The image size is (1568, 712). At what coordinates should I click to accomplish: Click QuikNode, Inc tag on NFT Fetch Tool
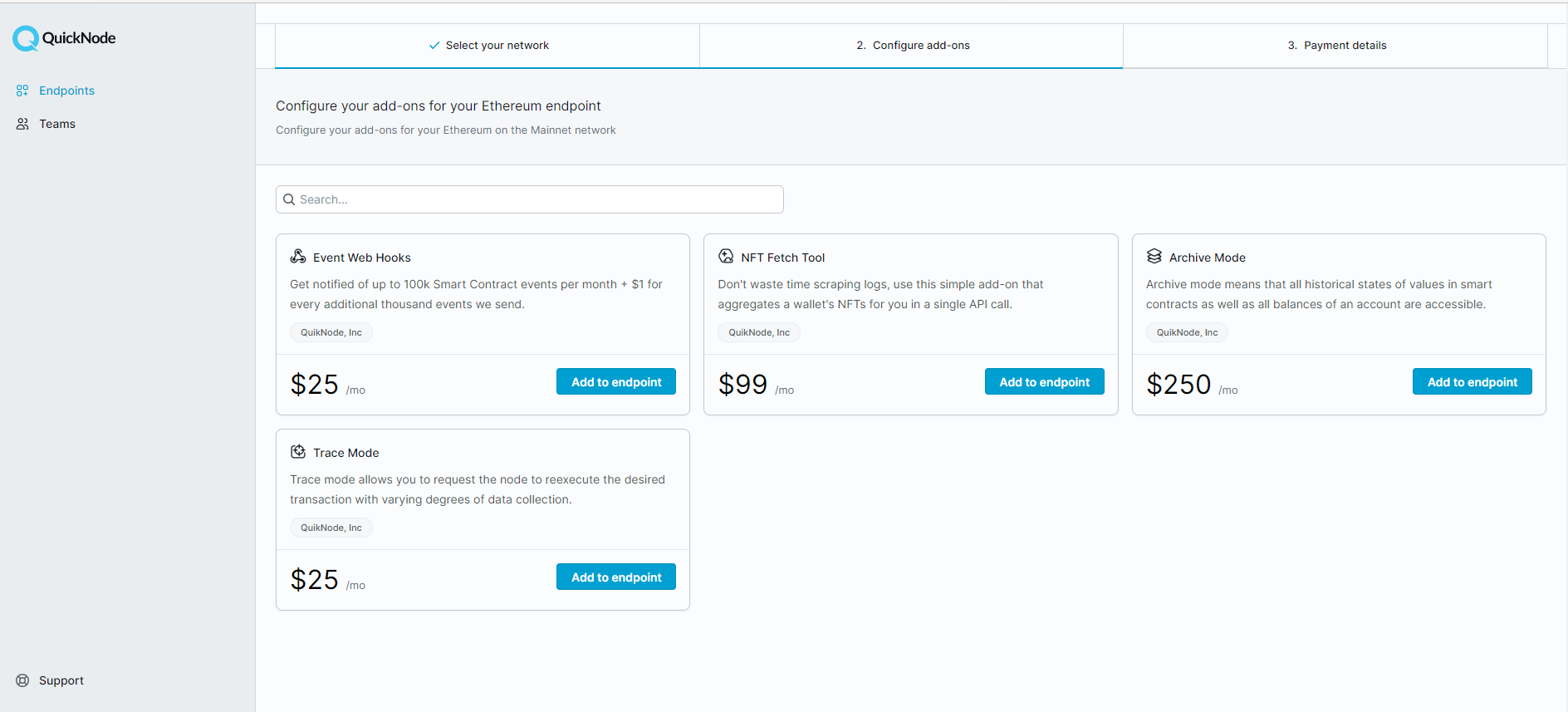[x=759, y=332]
